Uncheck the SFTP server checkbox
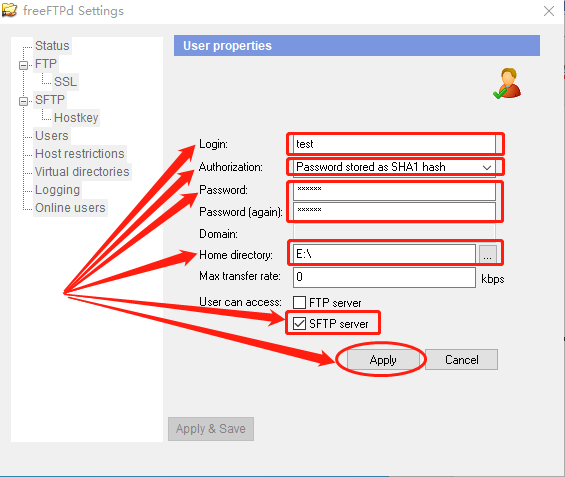The height and width of the screenshot is (477, 565). pyautogui.click(x=299, y=324)
